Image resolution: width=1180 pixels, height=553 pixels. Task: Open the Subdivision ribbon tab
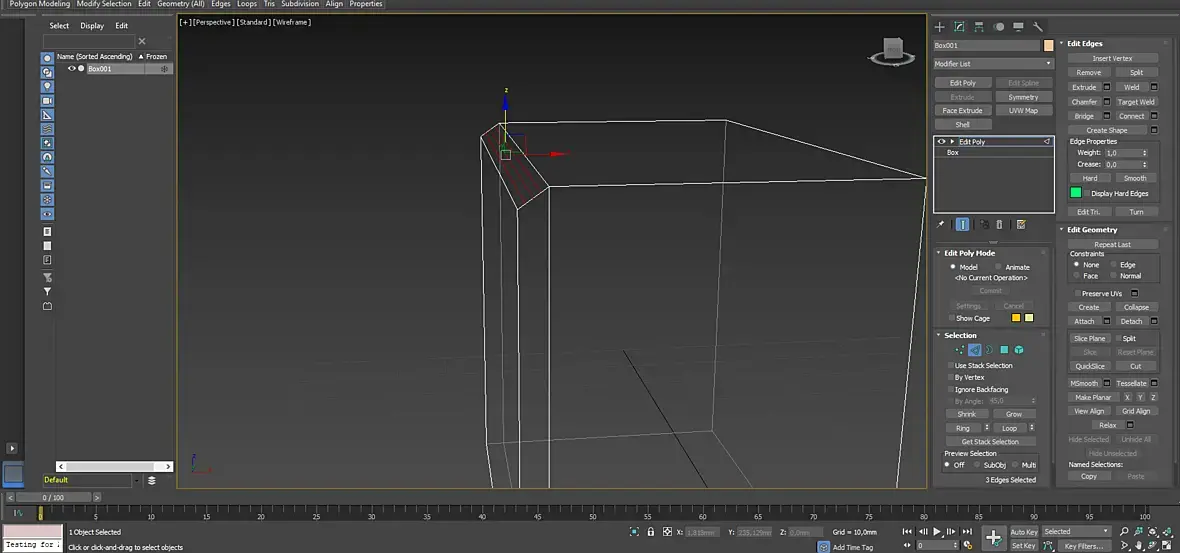click(300, 4)
